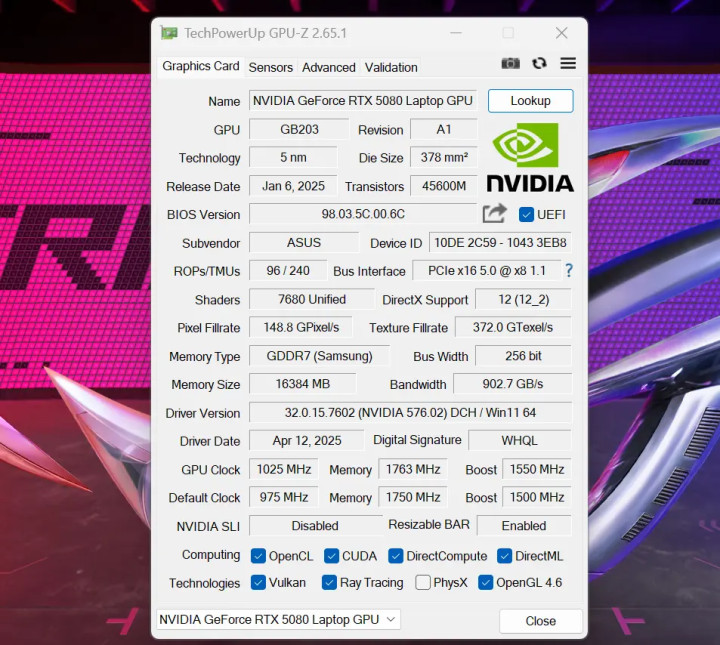The height and width of the screenshot is (645, 720).
Task: Click Shaders value 7680 Unified
Action: click(312, 299)
